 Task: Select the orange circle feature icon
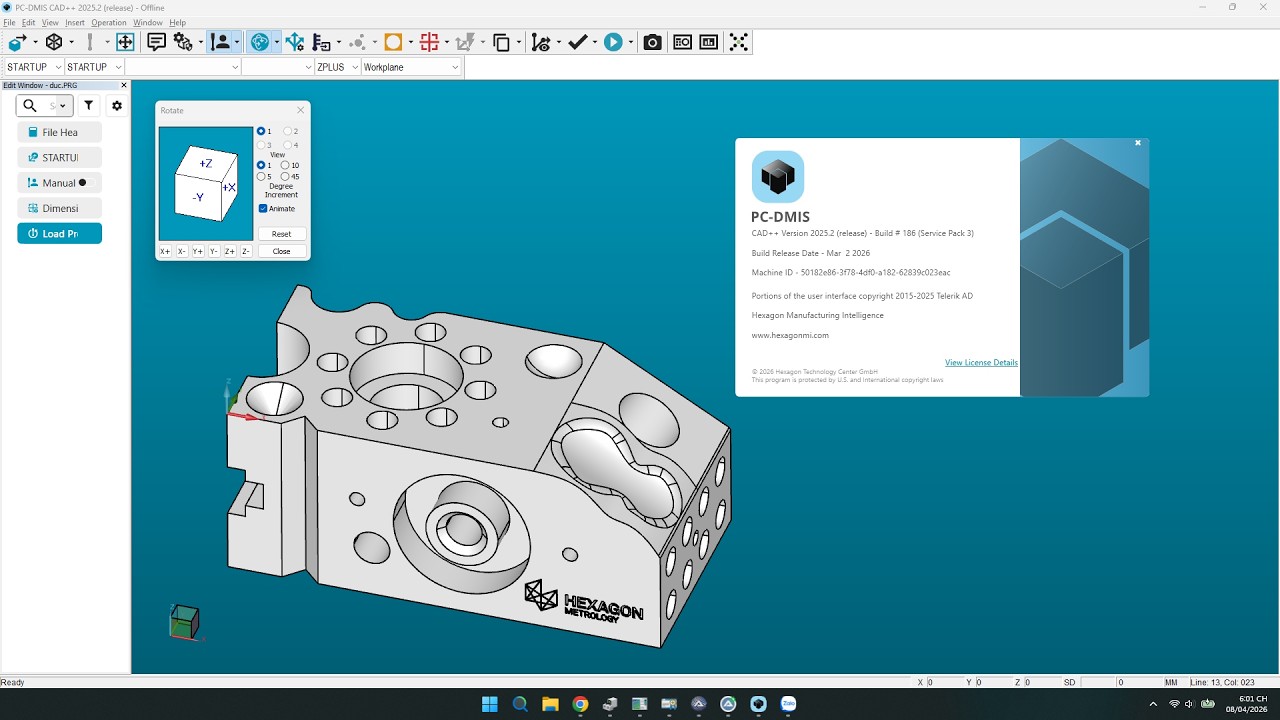pos(393,42)
